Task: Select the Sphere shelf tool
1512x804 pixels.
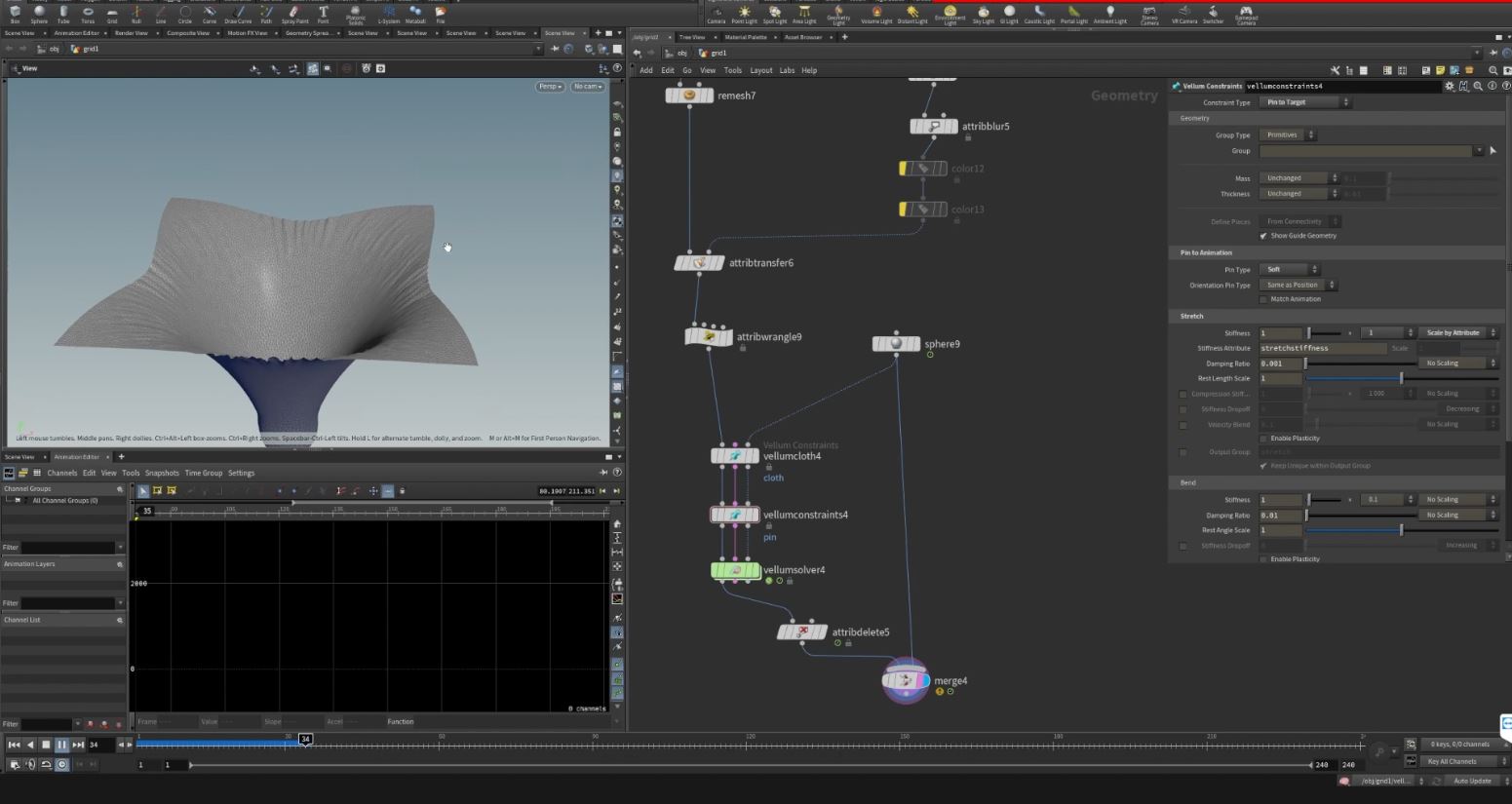Action: 39,14
